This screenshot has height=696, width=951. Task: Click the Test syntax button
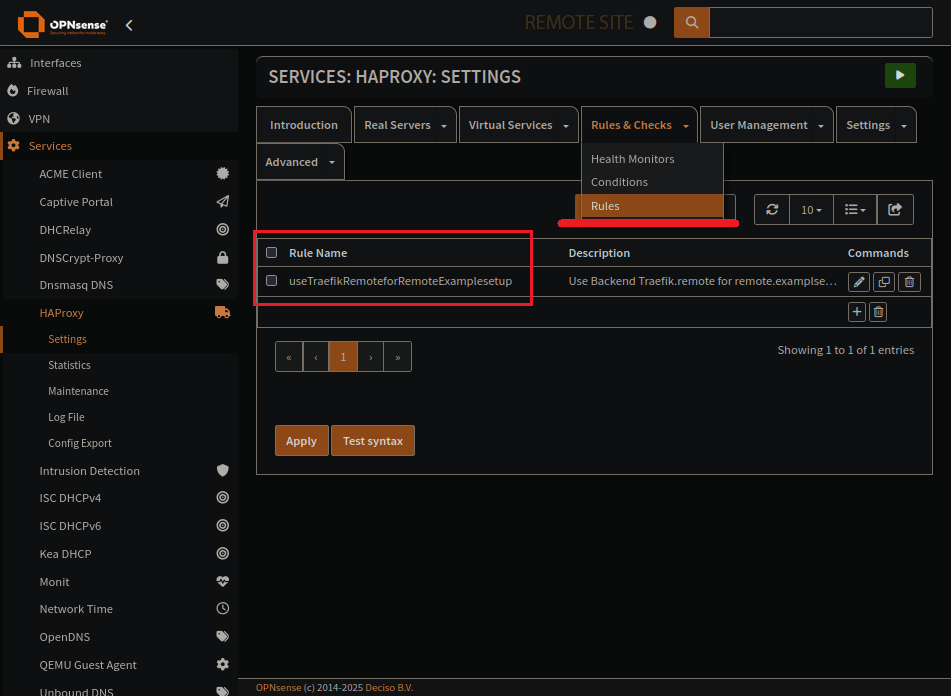coord(373,441)
